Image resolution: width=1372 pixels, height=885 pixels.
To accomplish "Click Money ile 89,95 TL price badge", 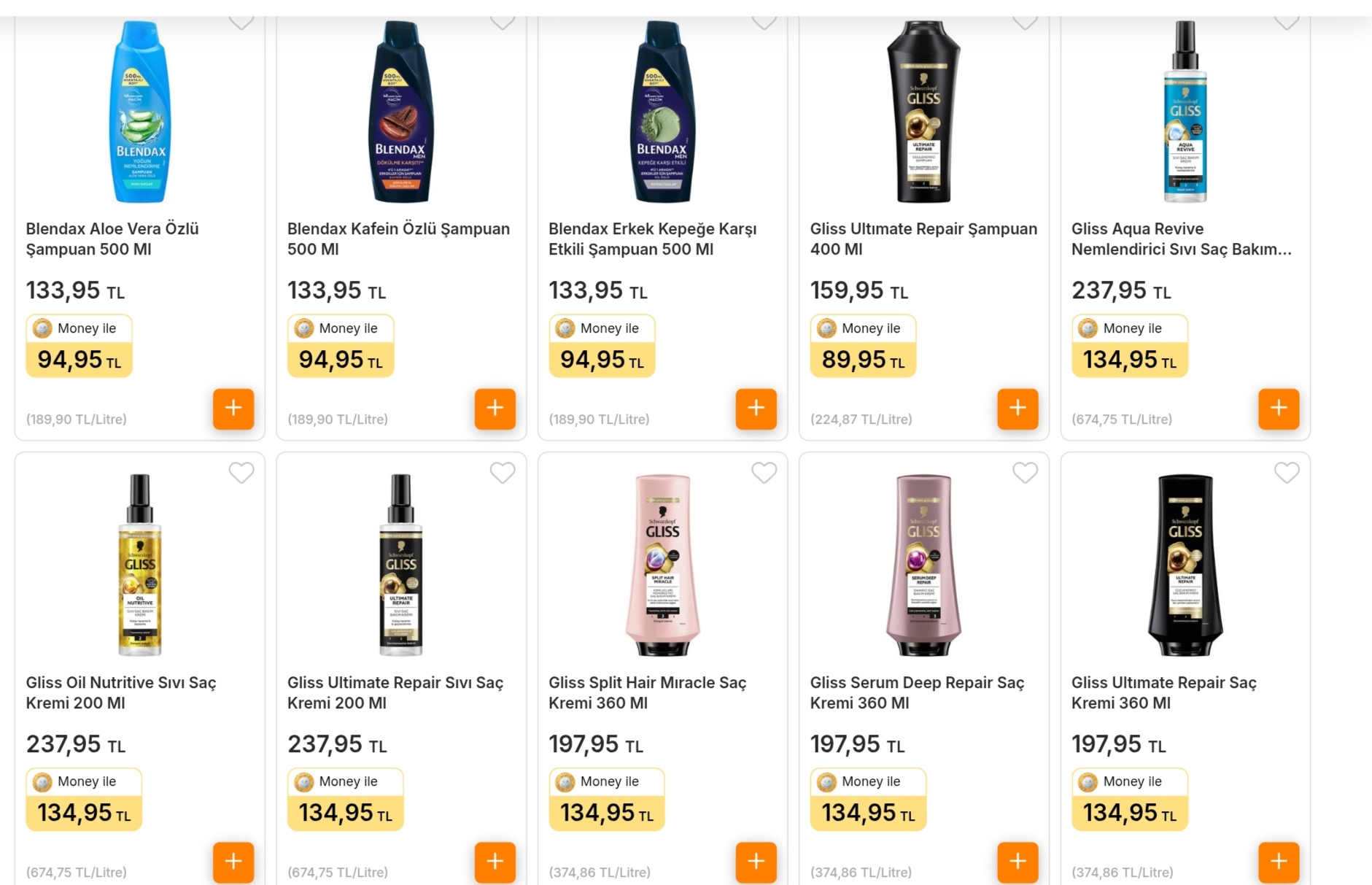I will (x=863, y=346).
